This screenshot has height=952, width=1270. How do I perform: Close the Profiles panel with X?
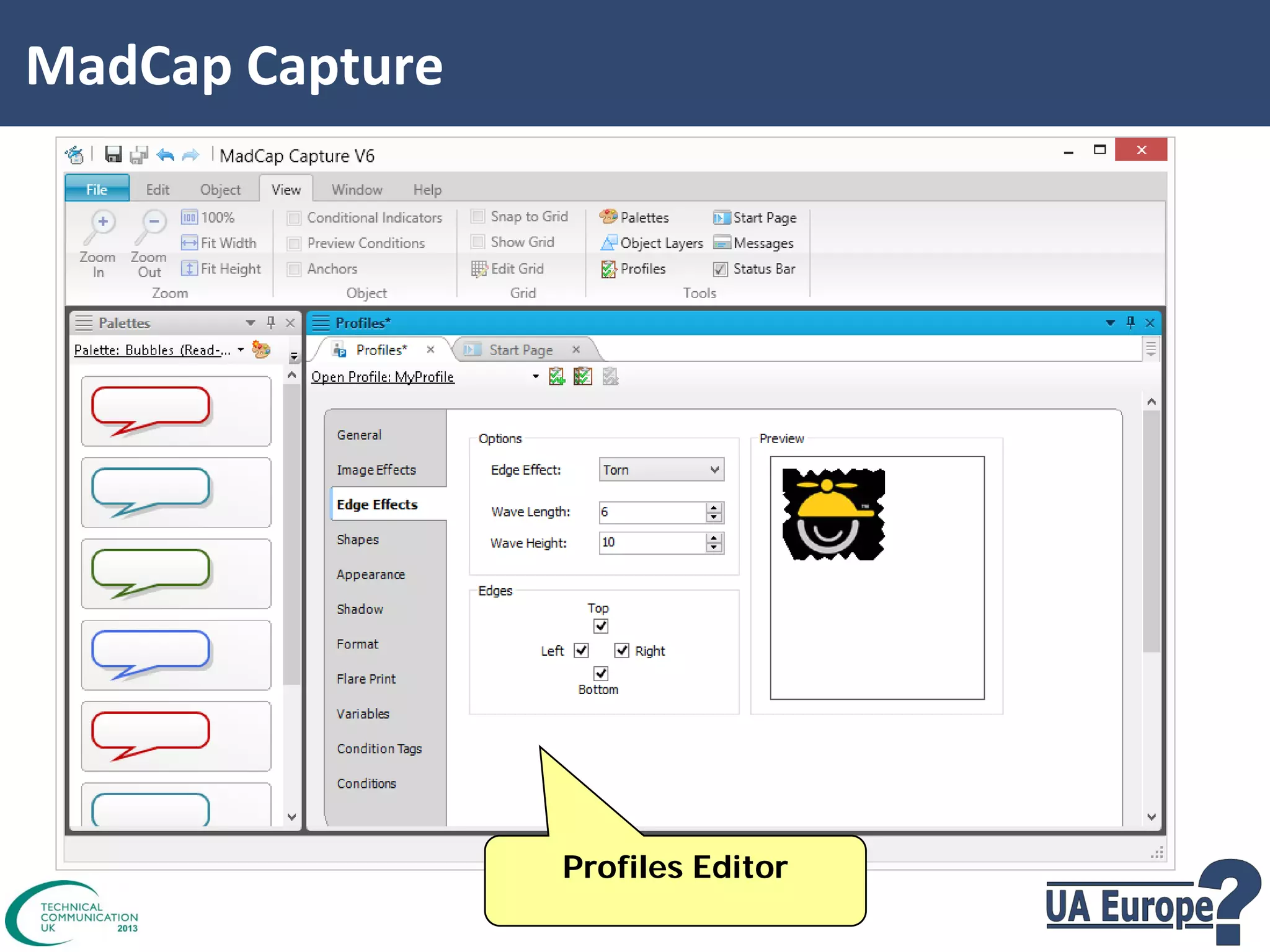coord(1150,323)
